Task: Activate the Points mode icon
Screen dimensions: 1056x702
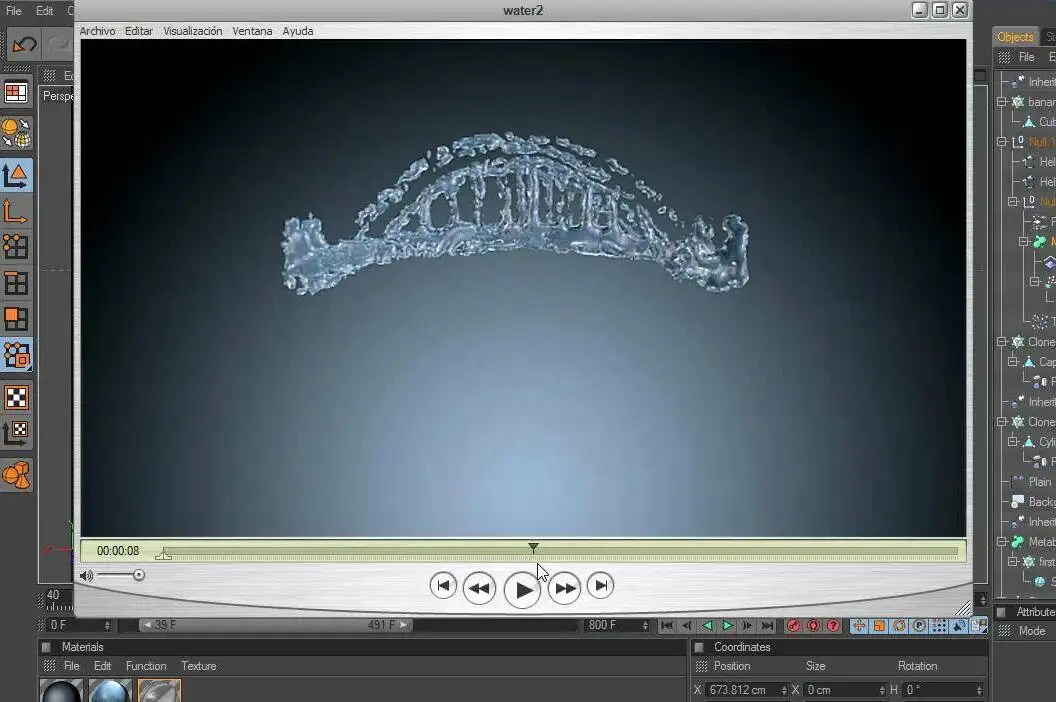Action: [x=15, y=247]
